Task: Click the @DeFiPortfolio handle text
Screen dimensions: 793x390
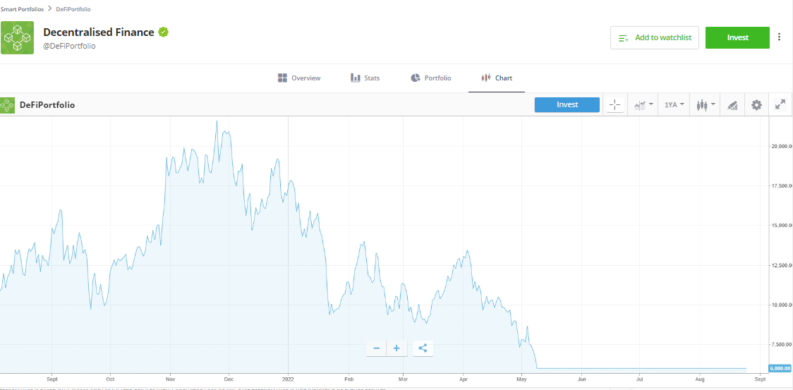Action: (69, 46)
